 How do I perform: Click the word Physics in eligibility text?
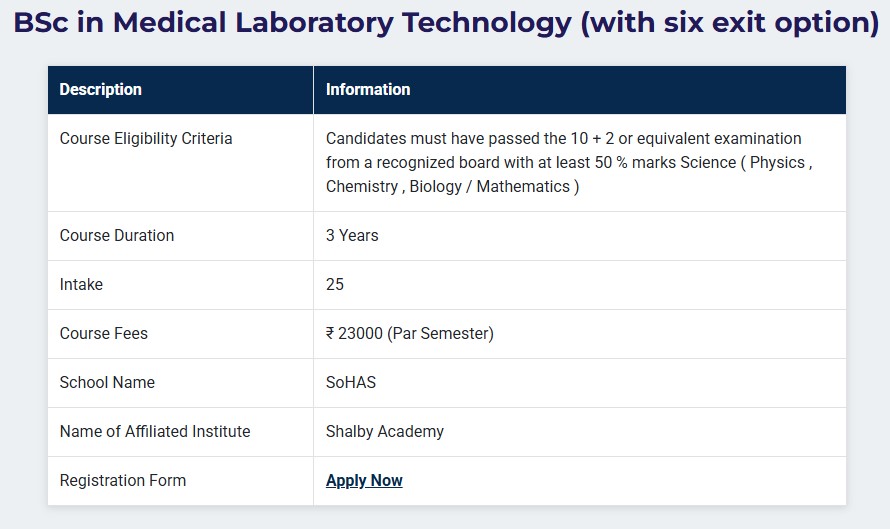[x=776, y=163]
